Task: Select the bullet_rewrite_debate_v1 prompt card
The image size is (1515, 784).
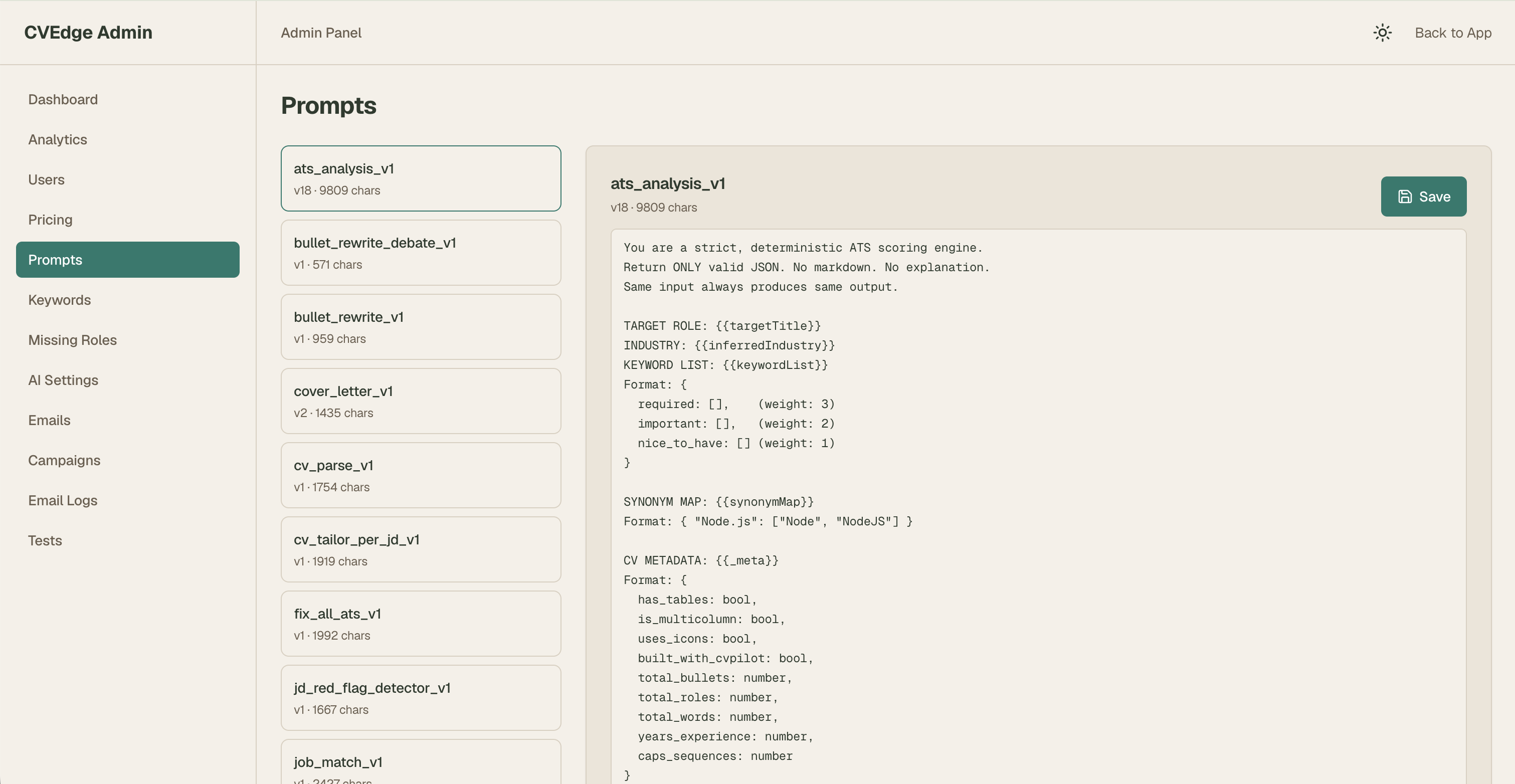Action: tap(421, 252)
